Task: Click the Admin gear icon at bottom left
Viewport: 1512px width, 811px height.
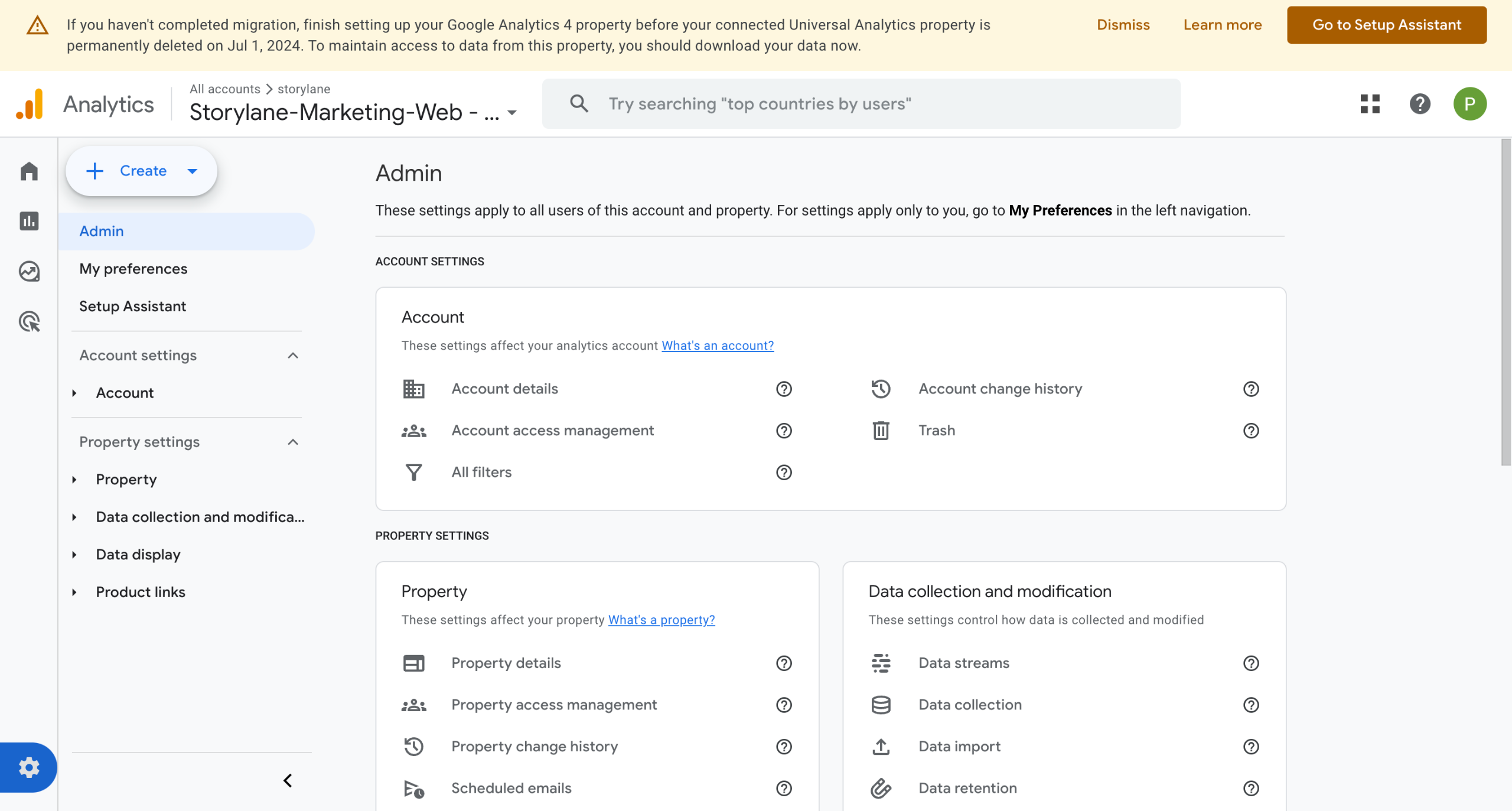Action: tap(28, 767)
